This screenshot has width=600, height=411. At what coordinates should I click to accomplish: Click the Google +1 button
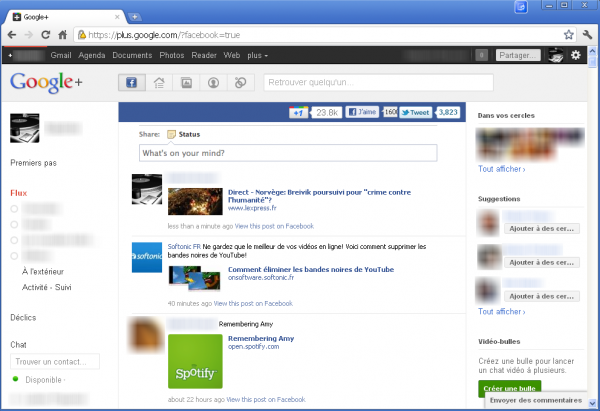tap(298, 112)
